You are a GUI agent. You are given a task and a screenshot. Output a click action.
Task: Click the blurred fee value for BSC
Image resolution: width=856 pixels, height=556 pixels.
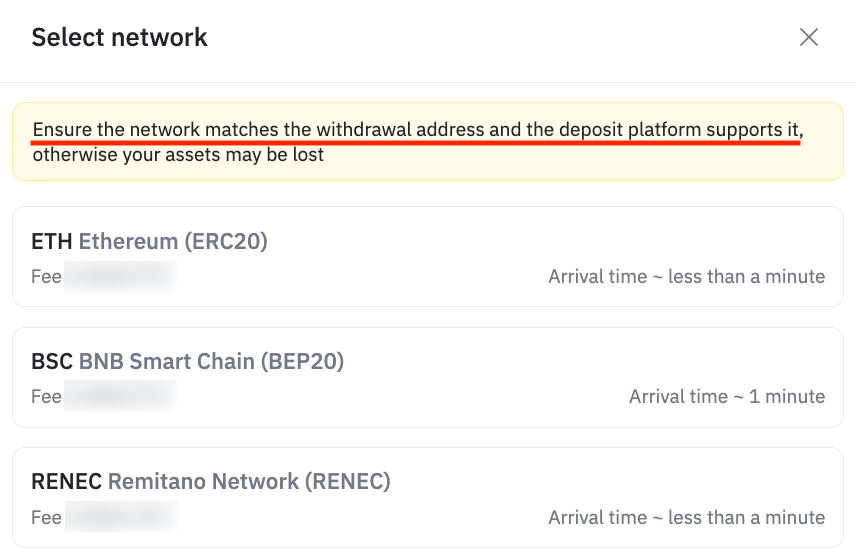121,396
